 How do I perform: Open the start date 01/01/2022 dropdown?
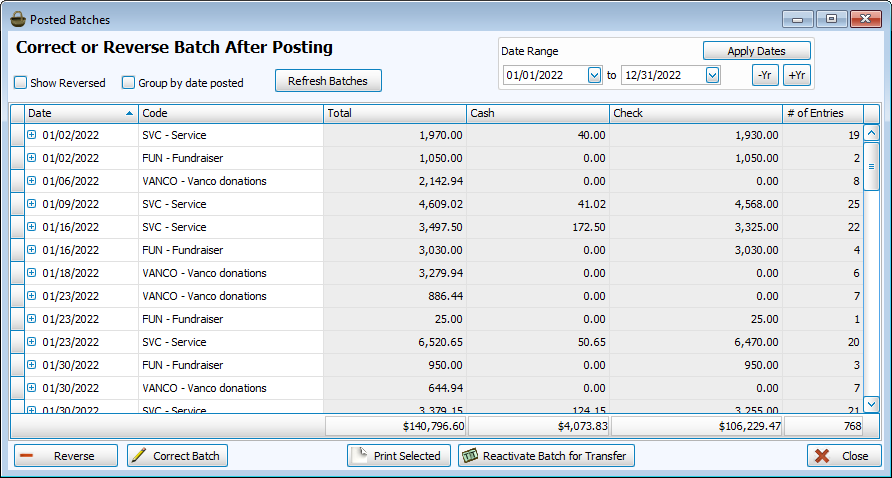point(595,75)
